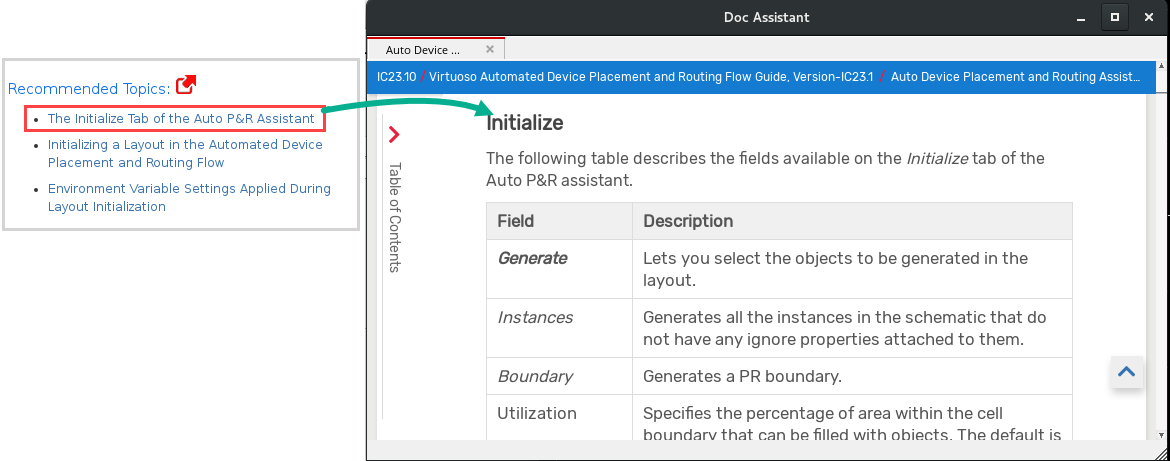1170x461 pixels.
Task: Maximize the Doc Assistant window
Action: pos(1115,17)
